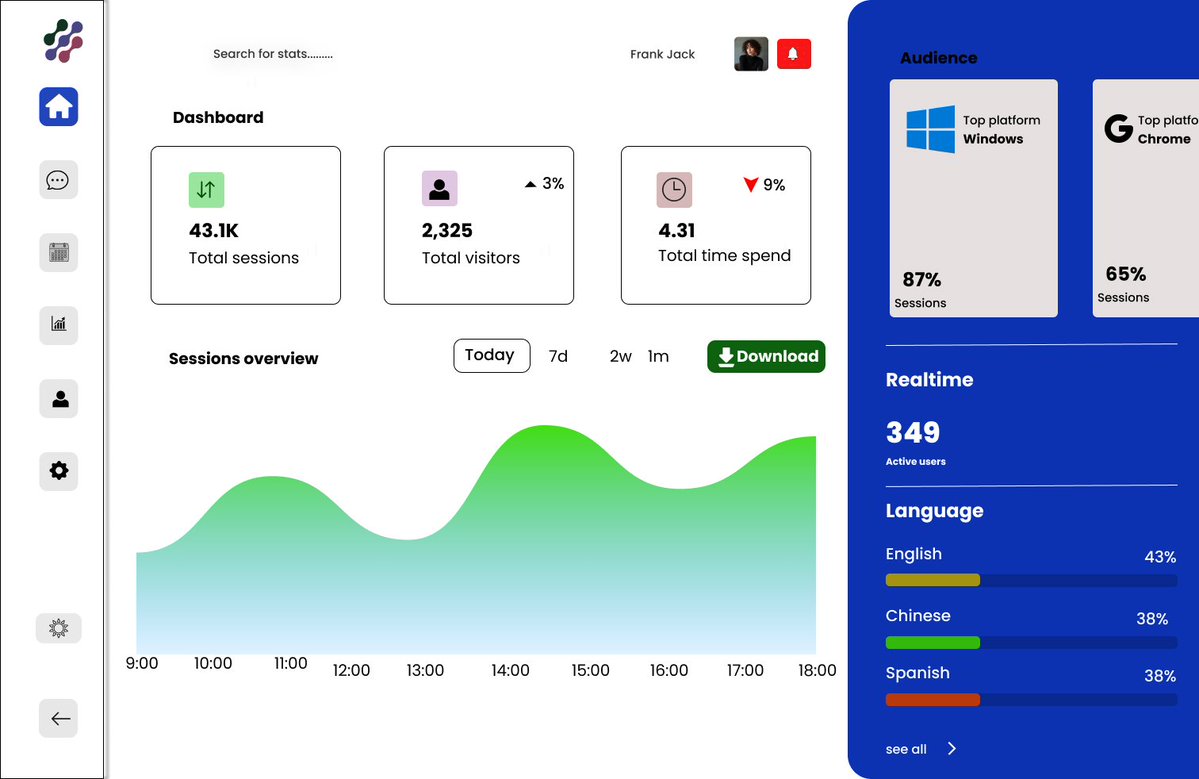Click the Frank Jack username
Image resolution: width=1199 pixels, height=779 pixels.
662,54
